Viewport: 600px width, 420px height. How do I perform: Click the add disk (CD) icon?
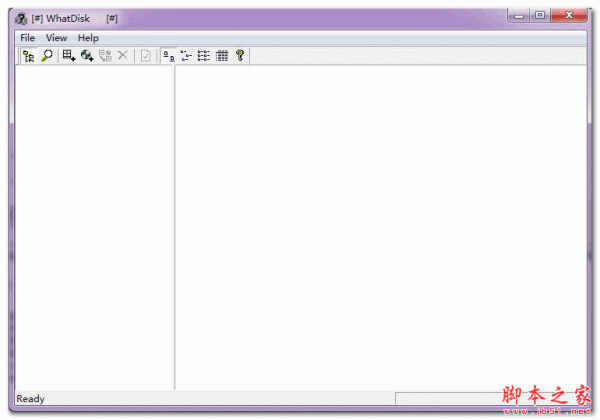pyautogui.click(x=87, y=56)
